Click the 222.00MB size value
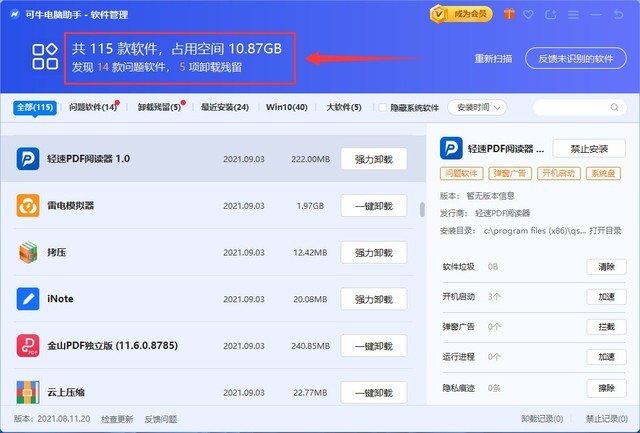The height and width of the screenshot is (433, 640). [310, 159]
